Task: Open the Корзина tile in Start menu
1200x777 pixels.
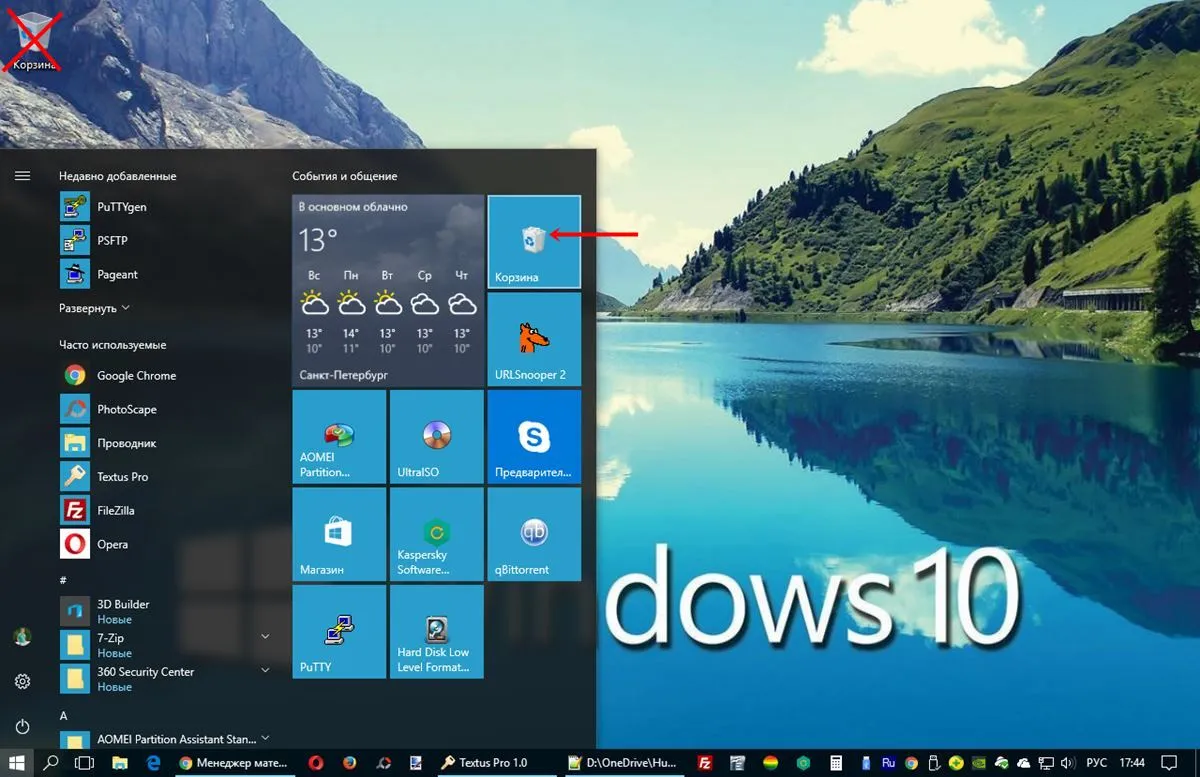Action: point(534,242)
